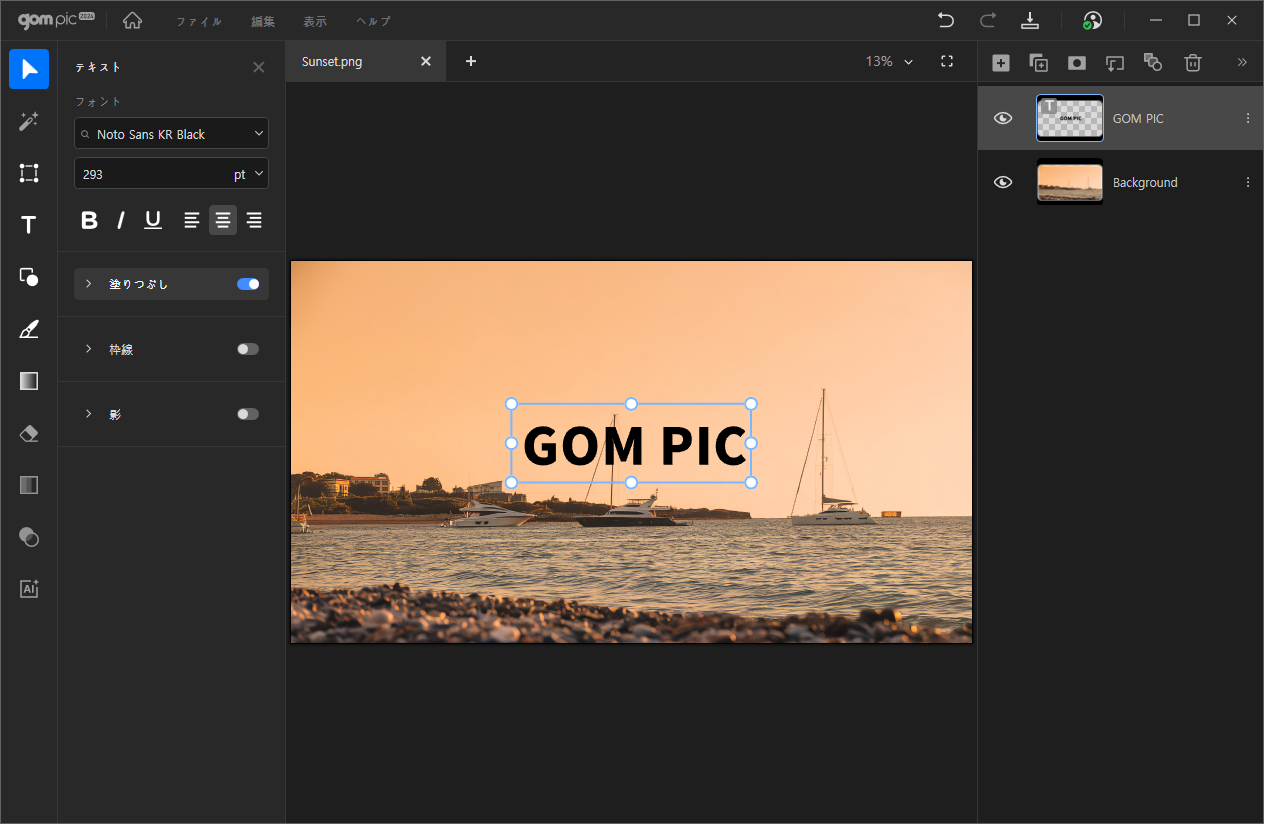This screenshot has height=824, width=1264.
Task: Hide the GOM PIC layer
Action: (x=1003, y=118)
